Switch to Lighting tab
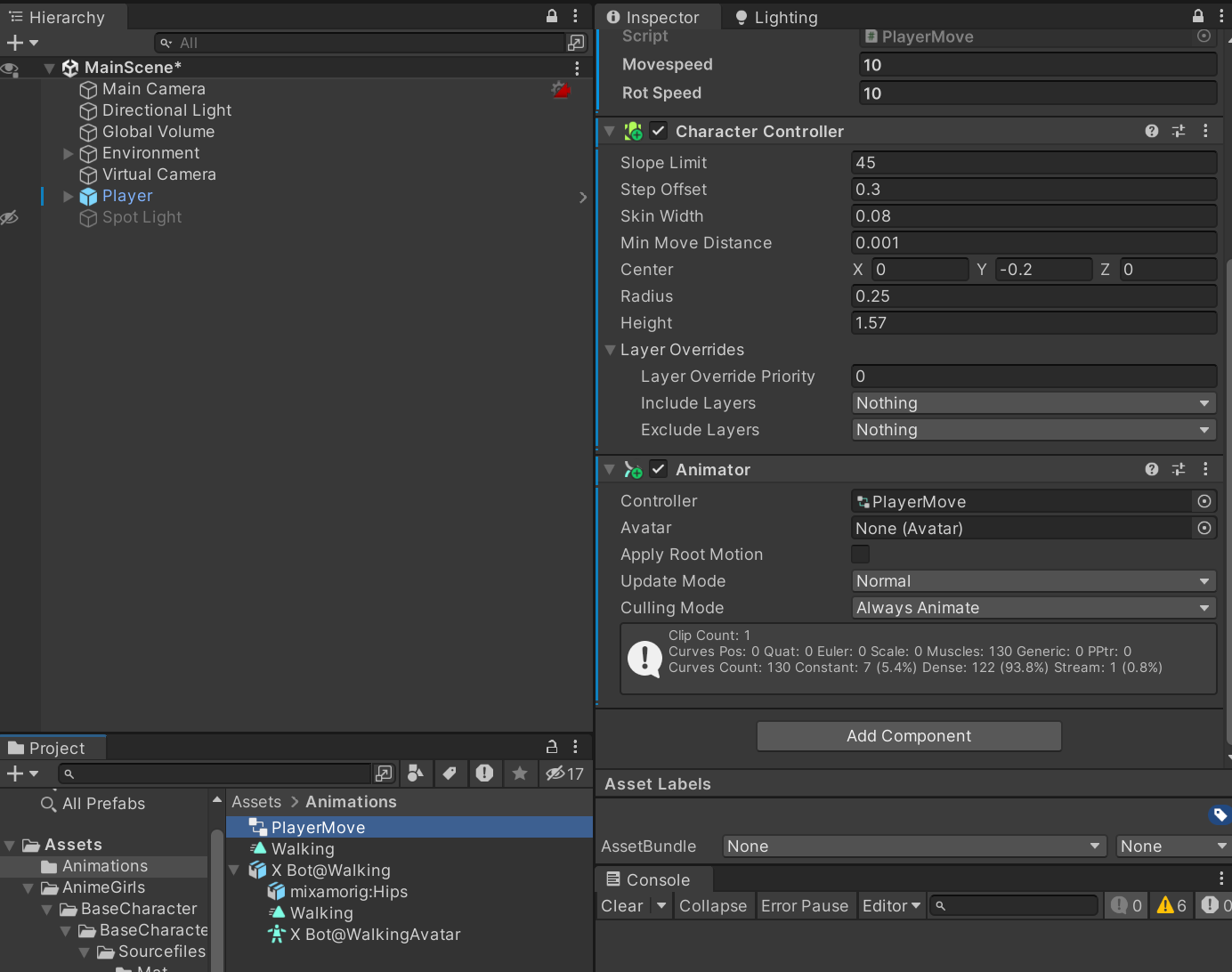This screenshot has height=972, width=1232. pos(777,17)
